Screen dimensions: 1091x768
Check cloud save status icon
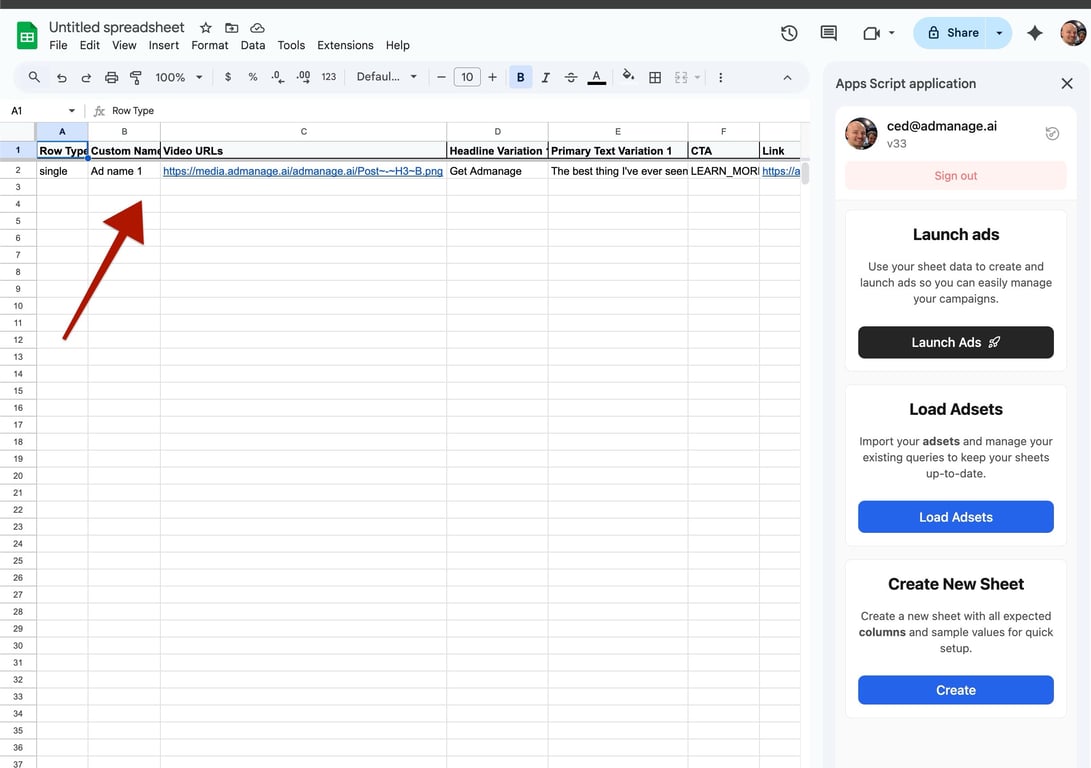point(257,28)
